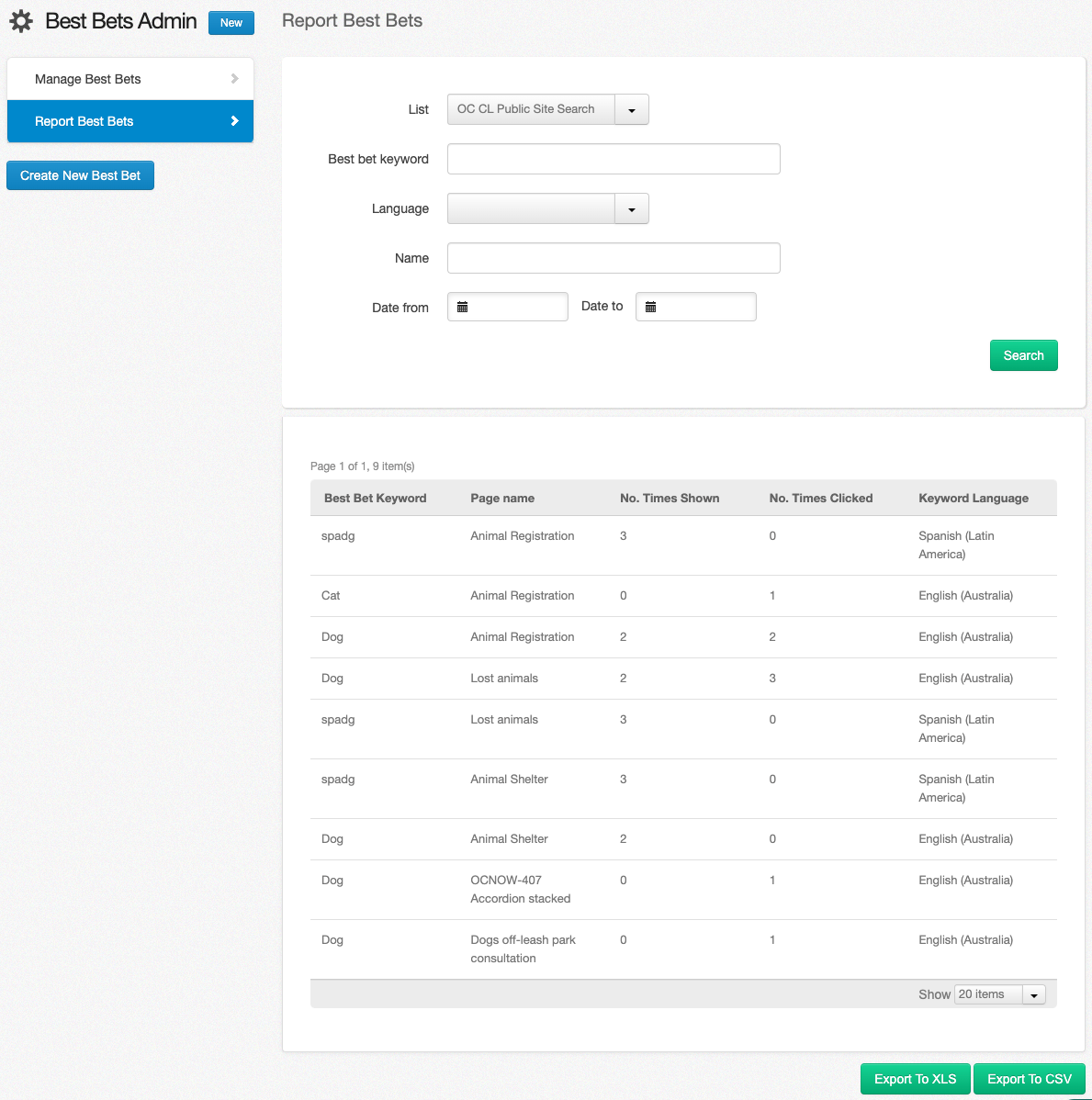Click the New button in header
1092x1100 pixels.
(x=231, y=23)
